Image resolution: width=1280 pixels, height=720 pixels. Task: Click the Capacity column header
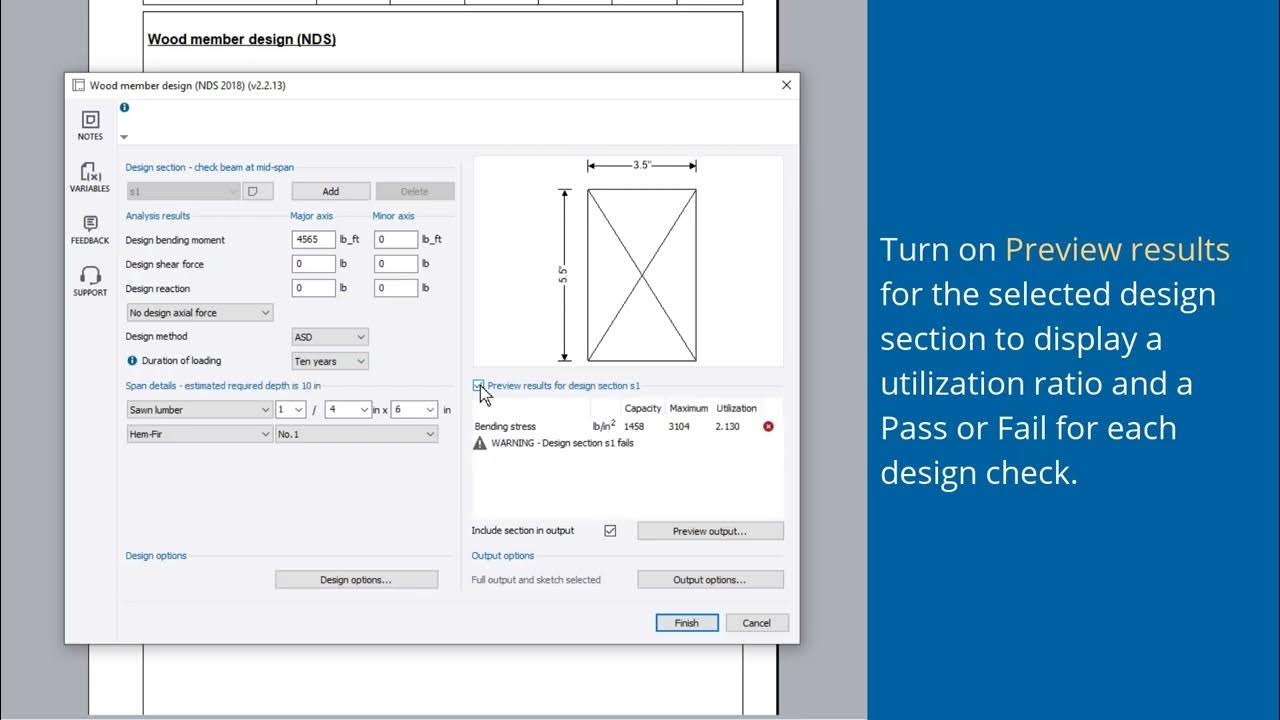(643, 408)
